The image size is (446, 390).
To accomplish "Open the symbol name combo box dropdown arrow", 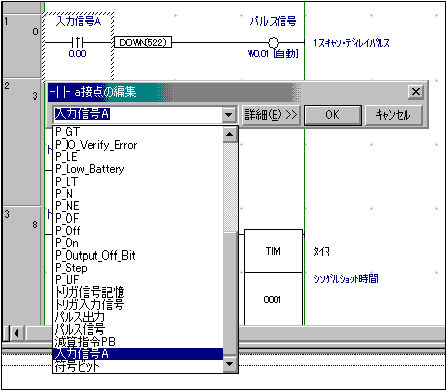I will coord(229,115).
